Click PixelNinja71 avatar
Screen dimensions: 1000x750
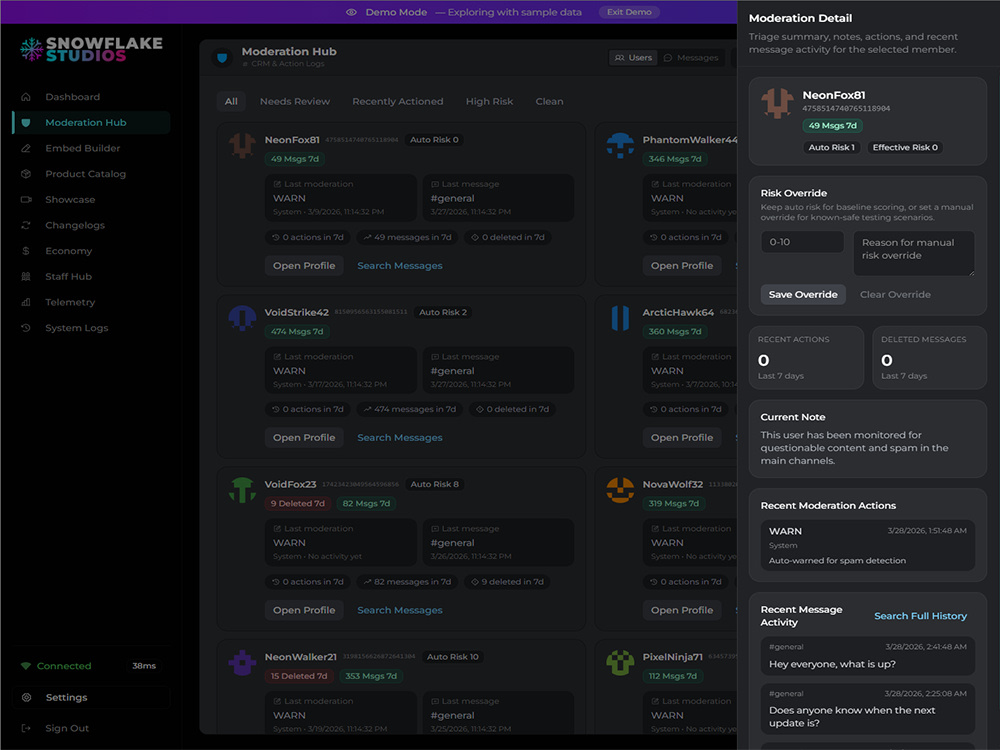point(620,662)
